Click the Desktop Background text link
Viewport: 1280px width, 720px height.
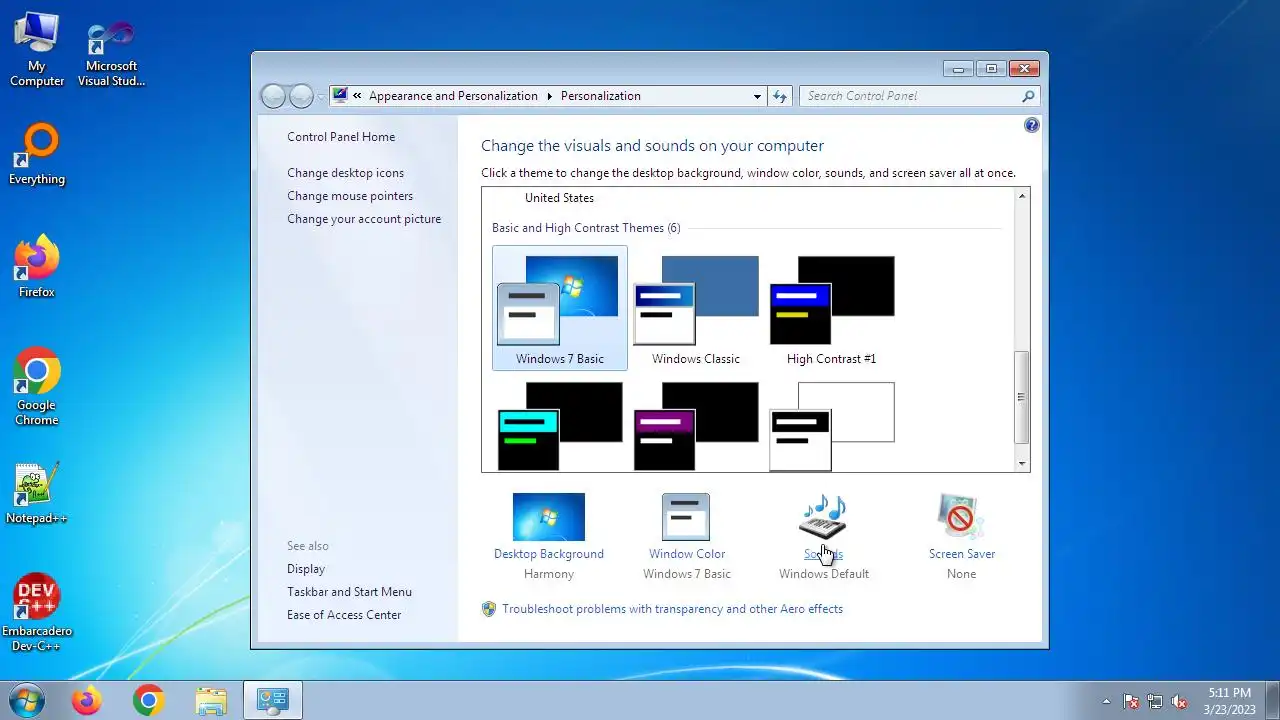[548, 554]
